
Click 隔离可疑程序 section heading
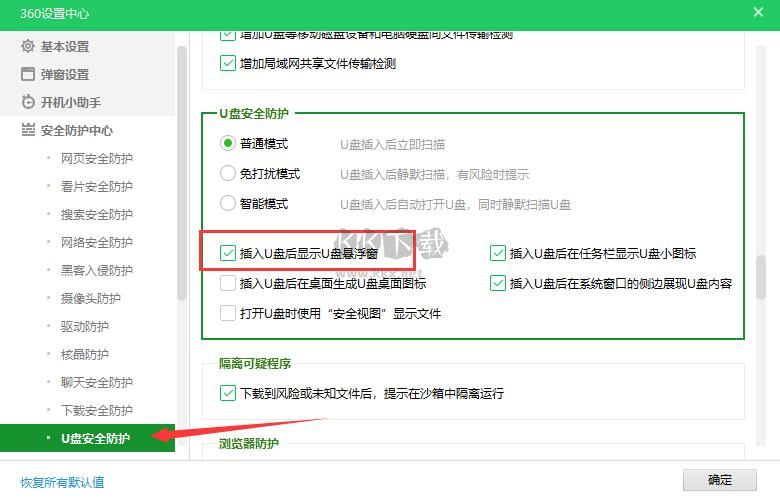(x=255, y=364)
